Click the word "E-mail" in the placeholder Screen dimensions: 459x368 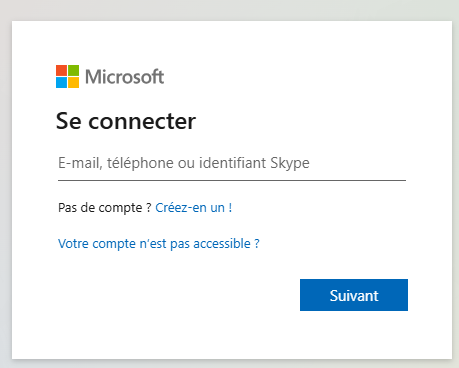point(80,163)
